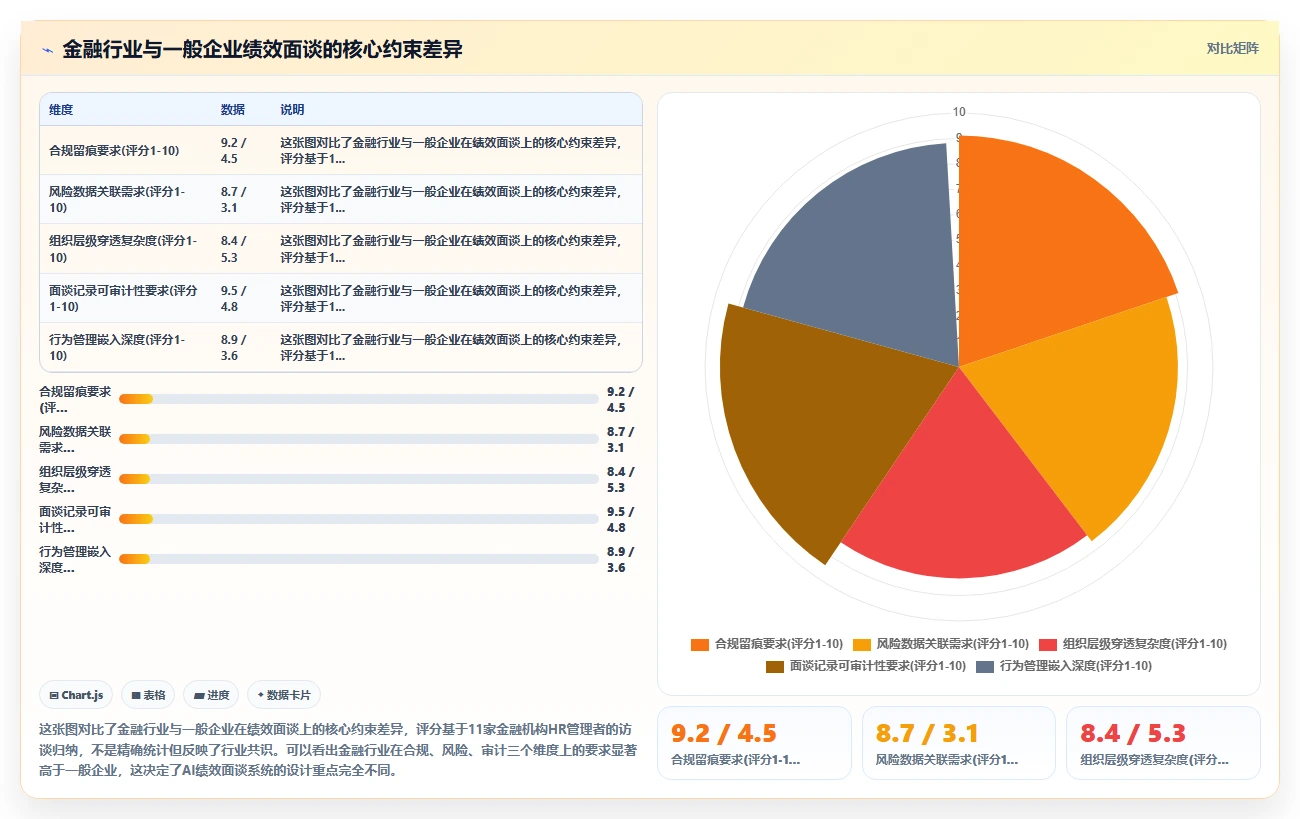1300x819 pixels.
Task: Click the 说明 cell in 面谈记录可审计性要求 row
Action: coord(456,298)
